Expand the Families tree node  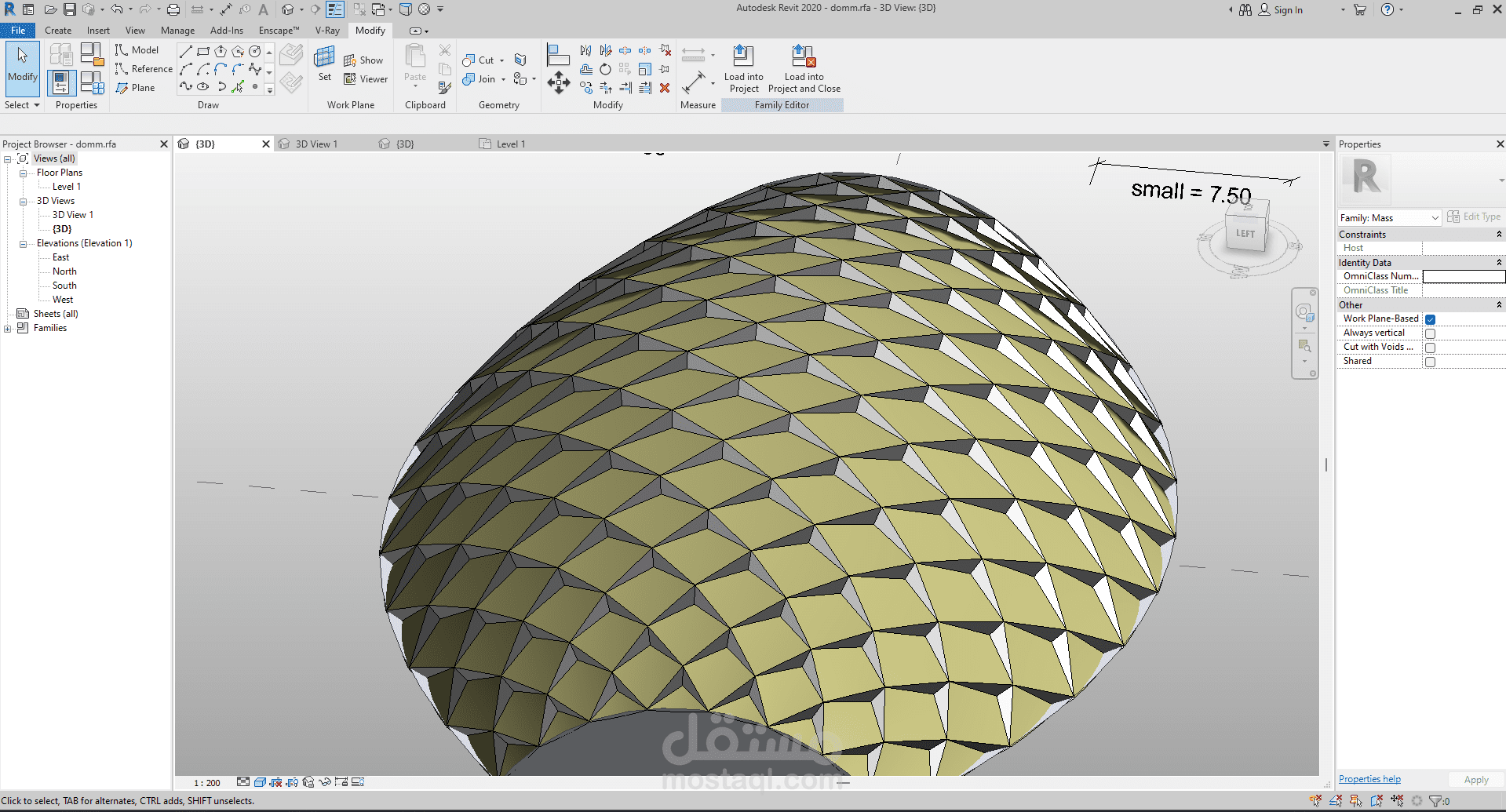[8, 329]
